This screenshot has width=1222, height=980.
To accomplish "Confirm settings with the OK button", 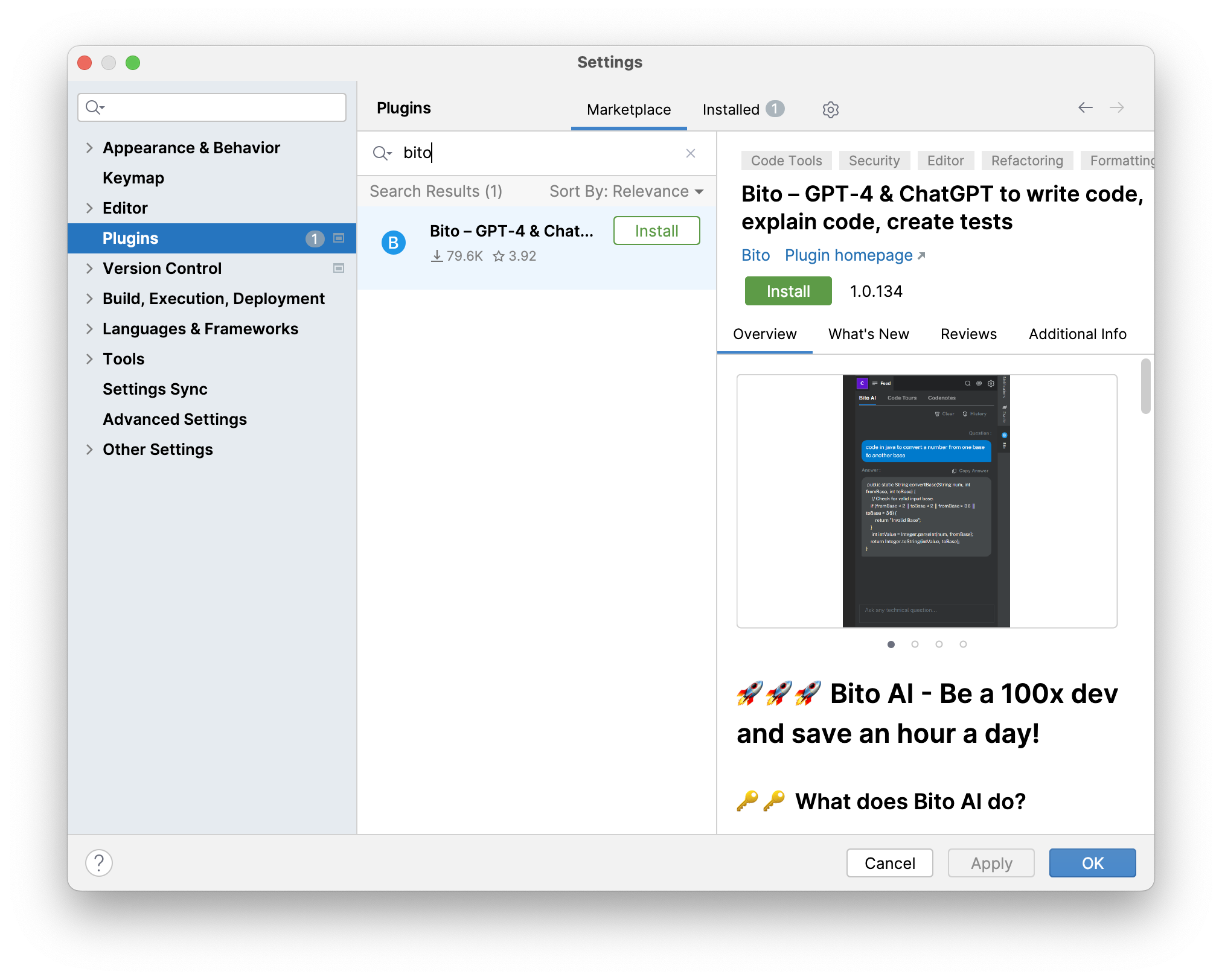I will (x=1092, y=863).
